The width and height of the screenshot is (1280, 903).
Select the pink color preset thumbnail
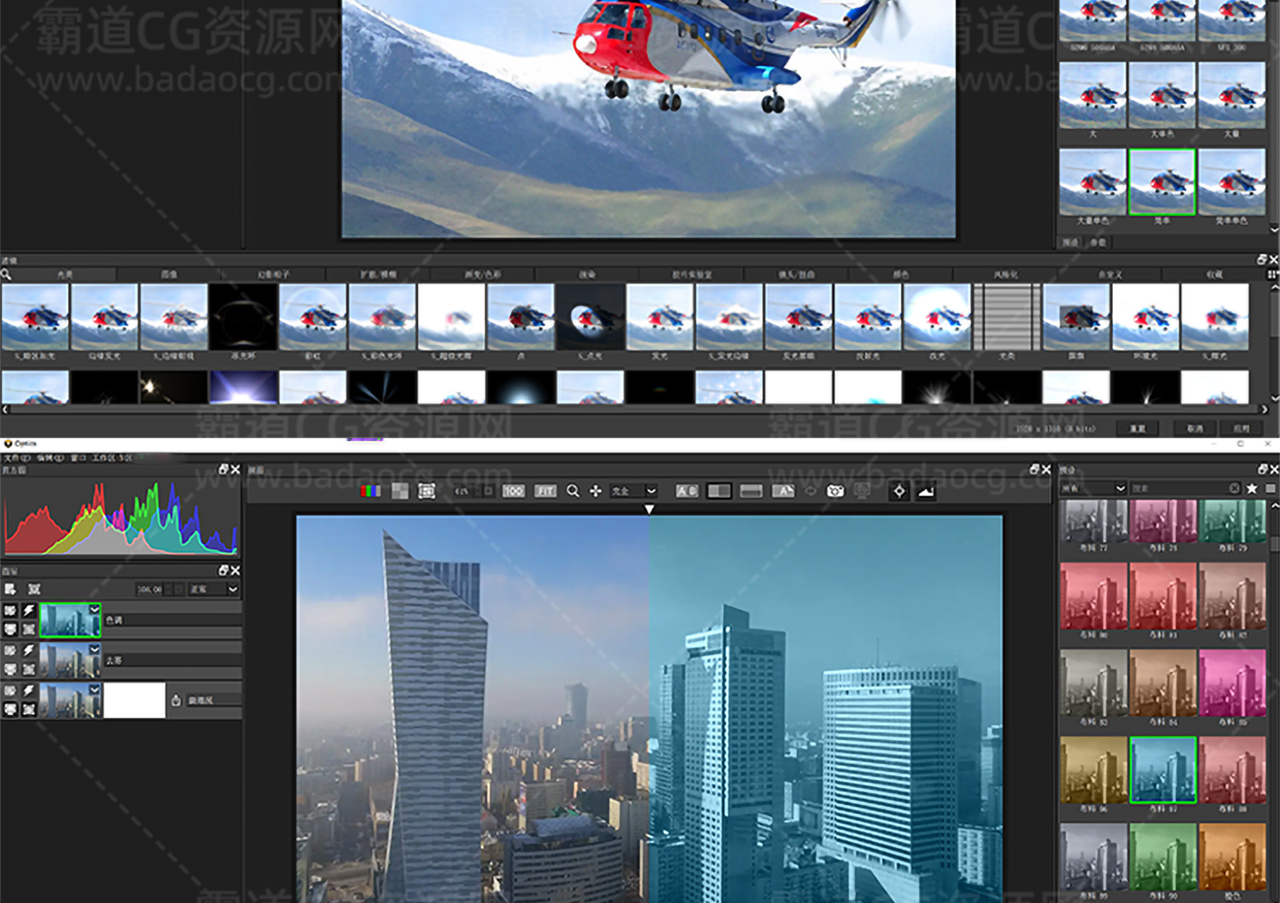click(x=1232, y=683)
